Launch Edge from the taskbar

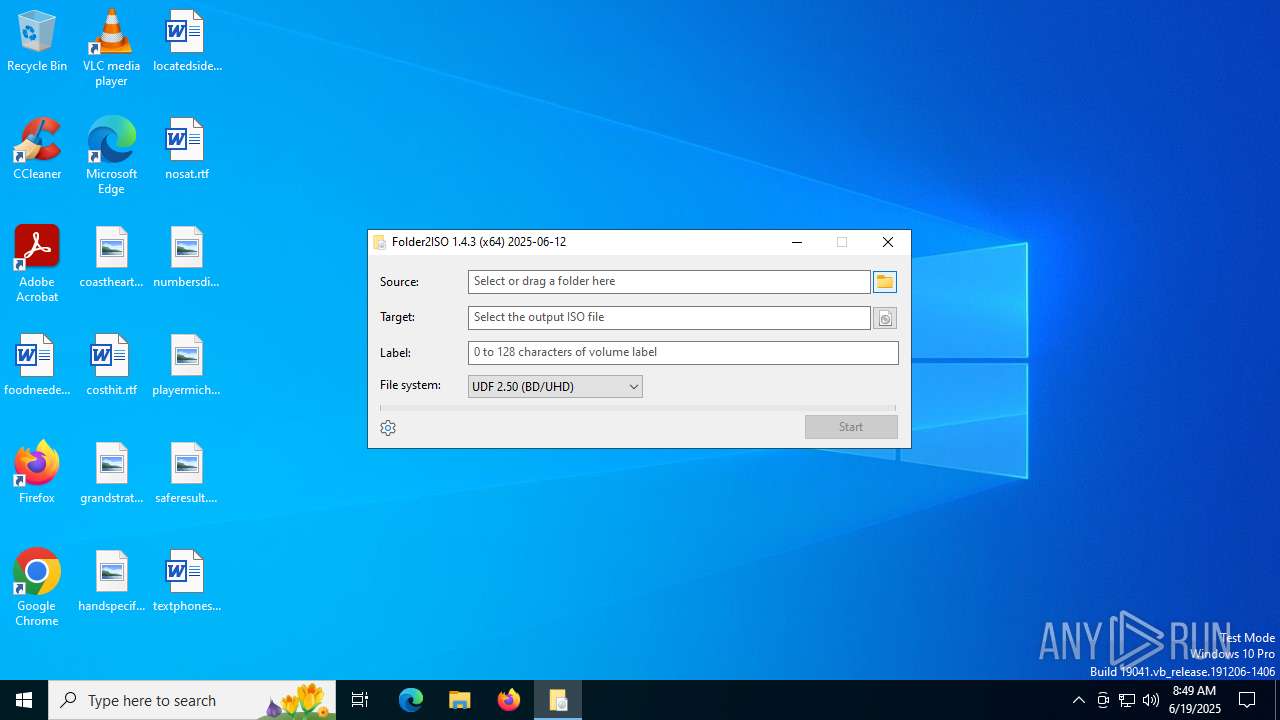click(x=411, y=700)
